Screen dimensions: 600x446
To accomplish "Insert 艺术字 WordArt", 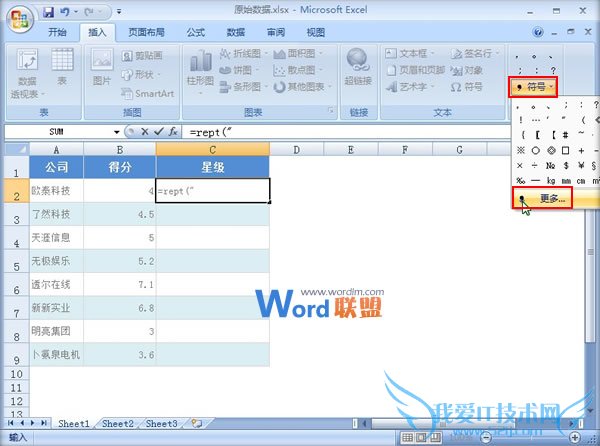I will (409, 87).
